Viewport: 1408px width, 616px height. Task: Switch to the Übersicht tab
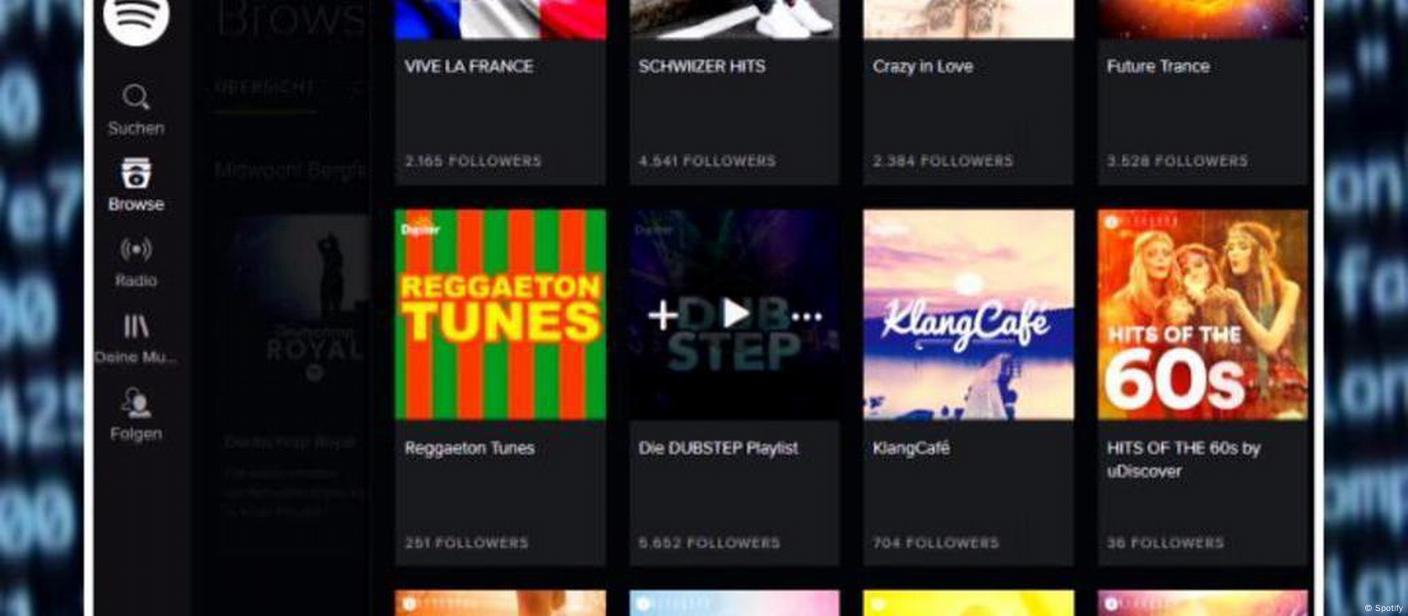(265, 87)
